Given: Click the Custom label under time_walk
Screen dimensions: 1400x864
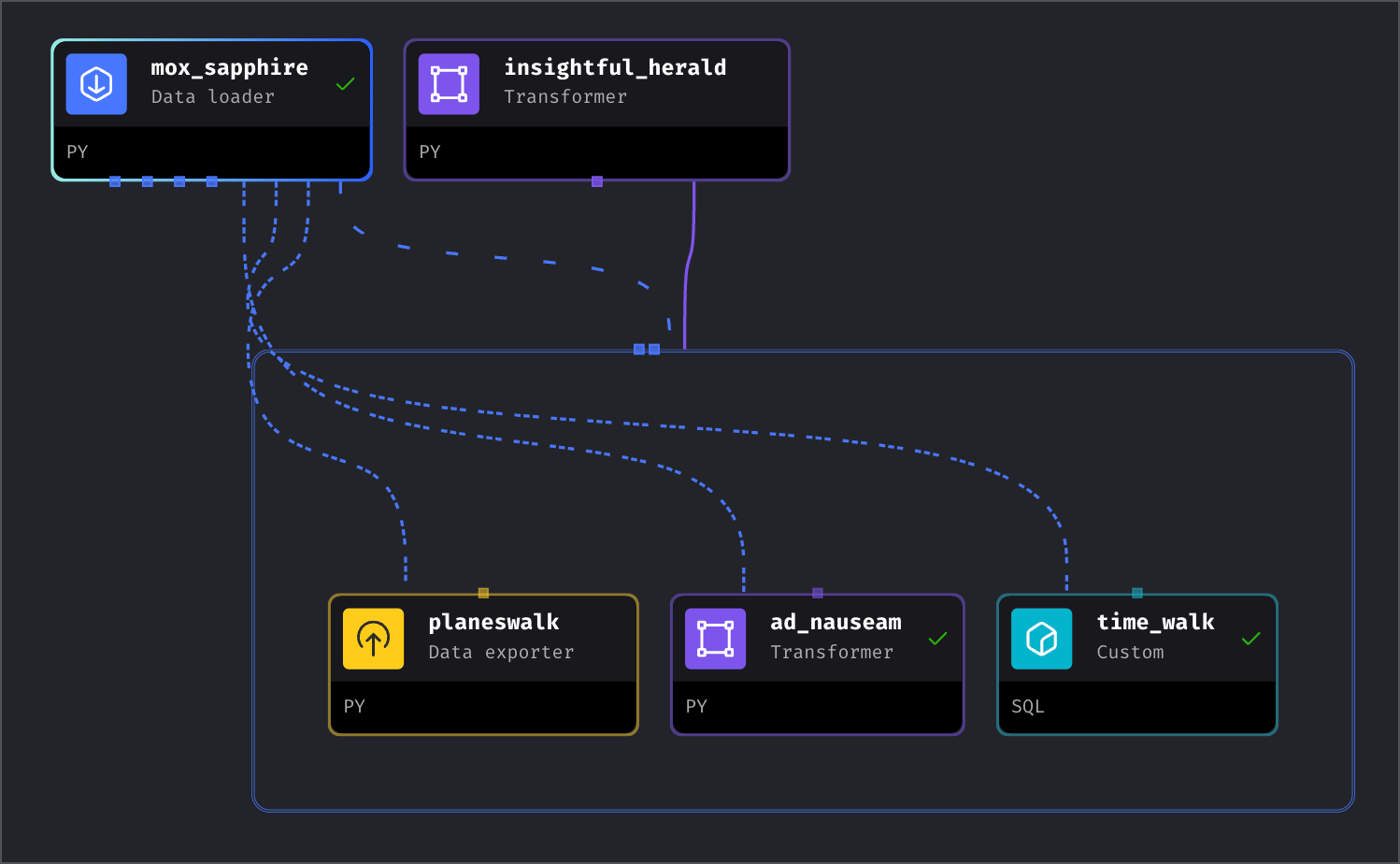Looking at the screenshot, I should 1130,653.
